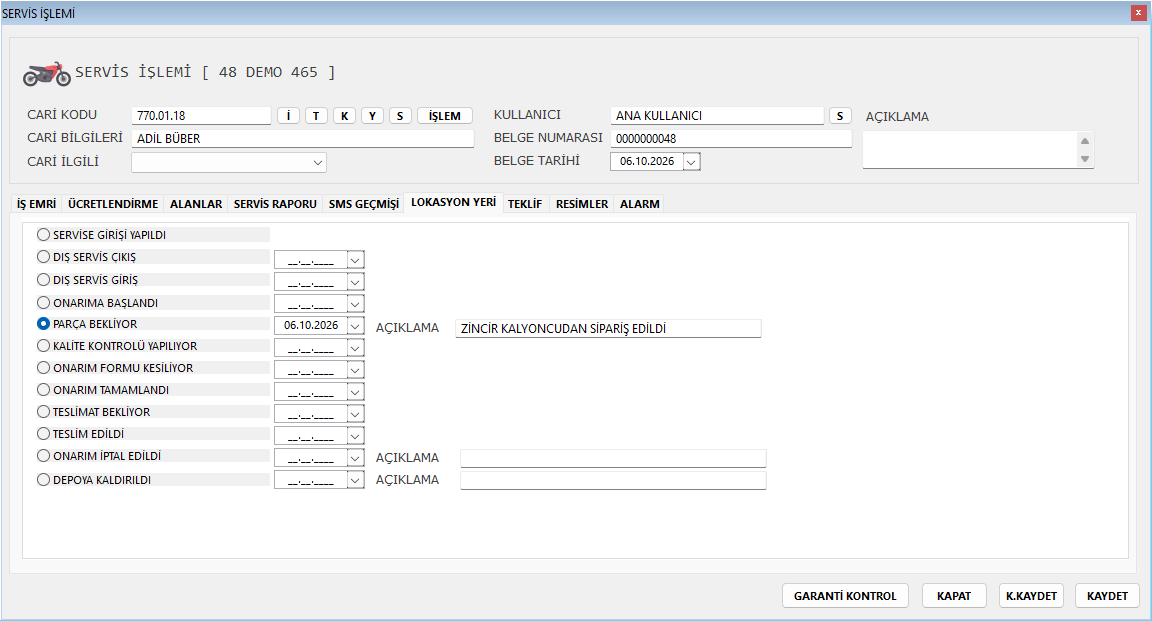Click the K.KAYDET button
The image size is (1152, 621).
pos(1032,596)
